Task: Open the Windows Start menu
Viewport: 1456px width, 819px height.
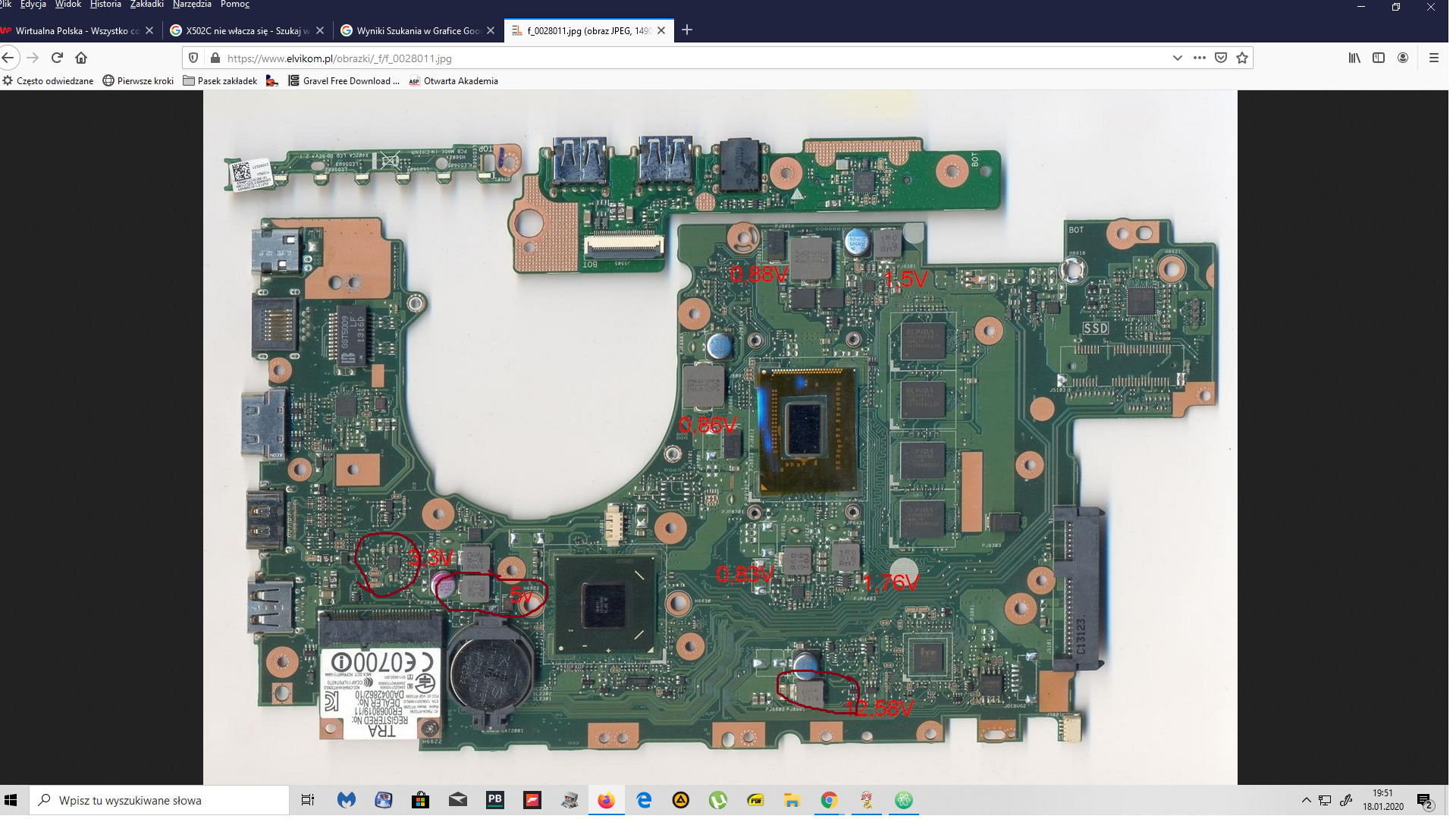Action: coord(11,801)
